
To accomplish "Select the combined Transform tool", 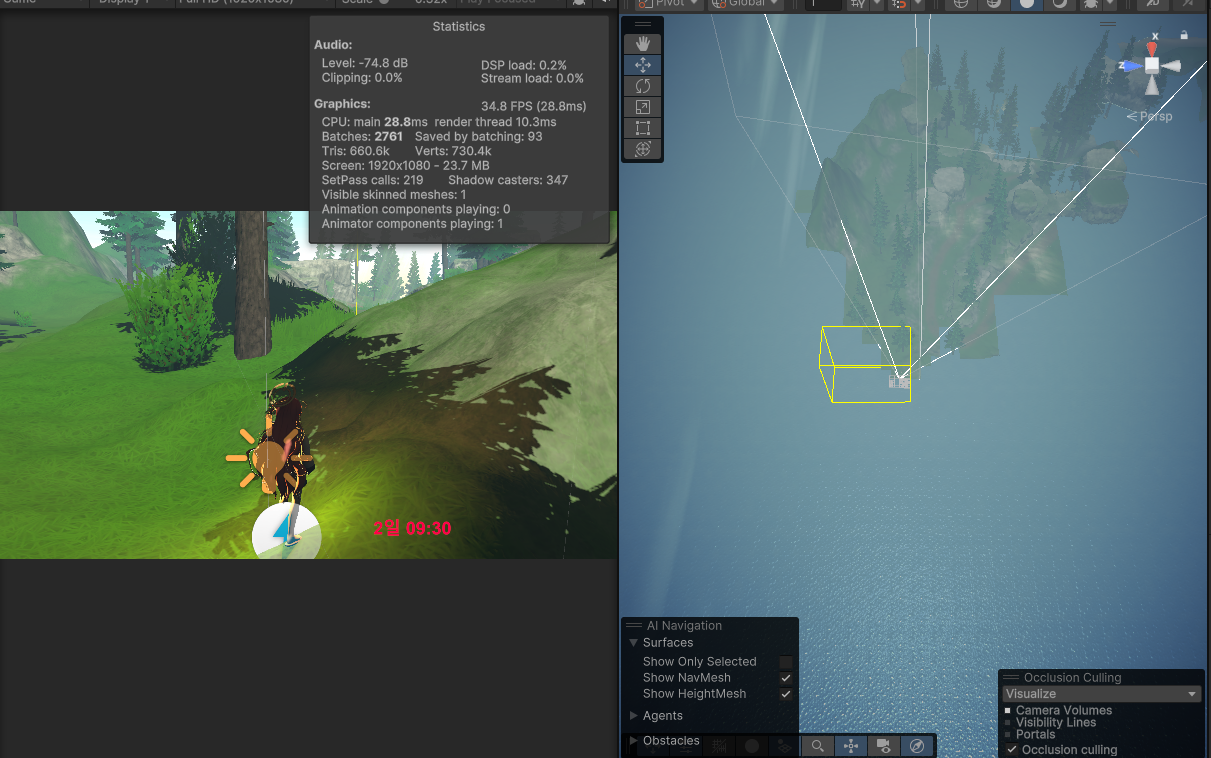I will pyautogui.click(x=643, y=149).
